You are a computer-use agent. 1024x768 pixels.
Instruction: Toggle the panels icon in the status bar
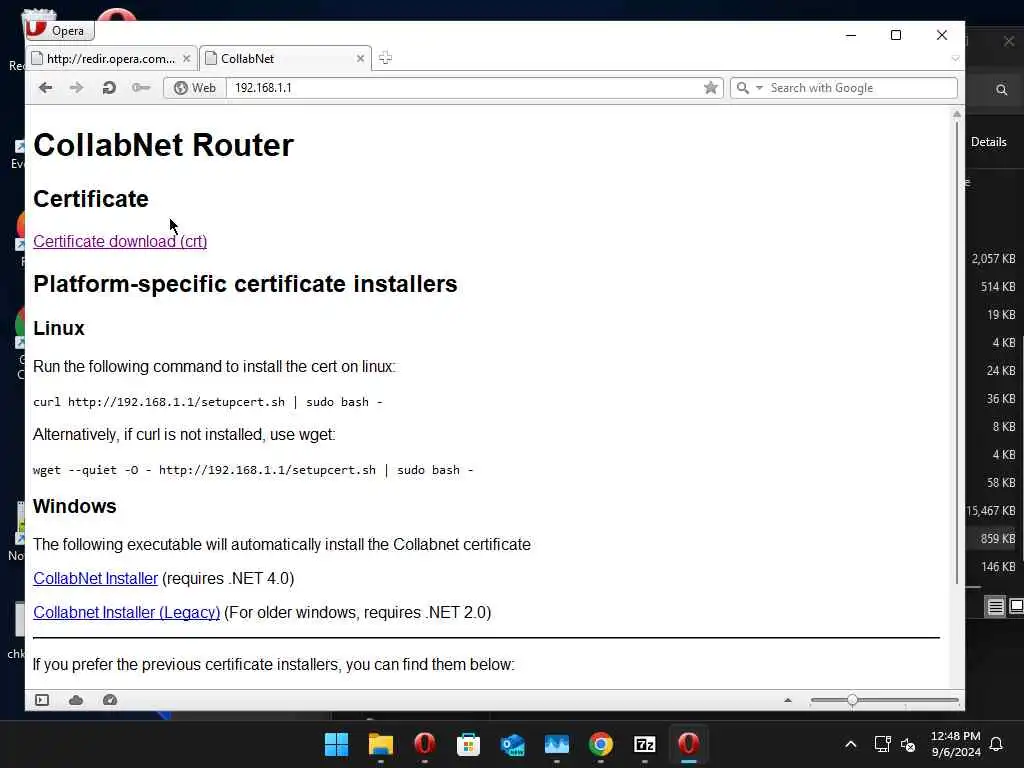pos(42,700)
